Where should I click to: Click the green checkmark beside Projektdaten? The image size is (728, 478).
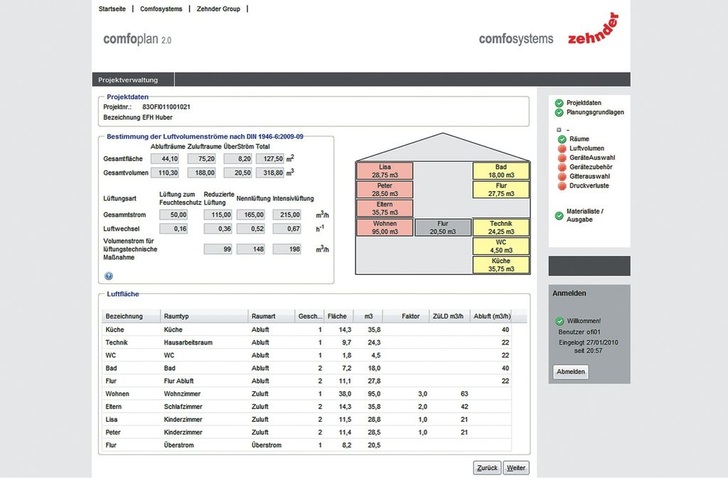click(x=559, y=103)
